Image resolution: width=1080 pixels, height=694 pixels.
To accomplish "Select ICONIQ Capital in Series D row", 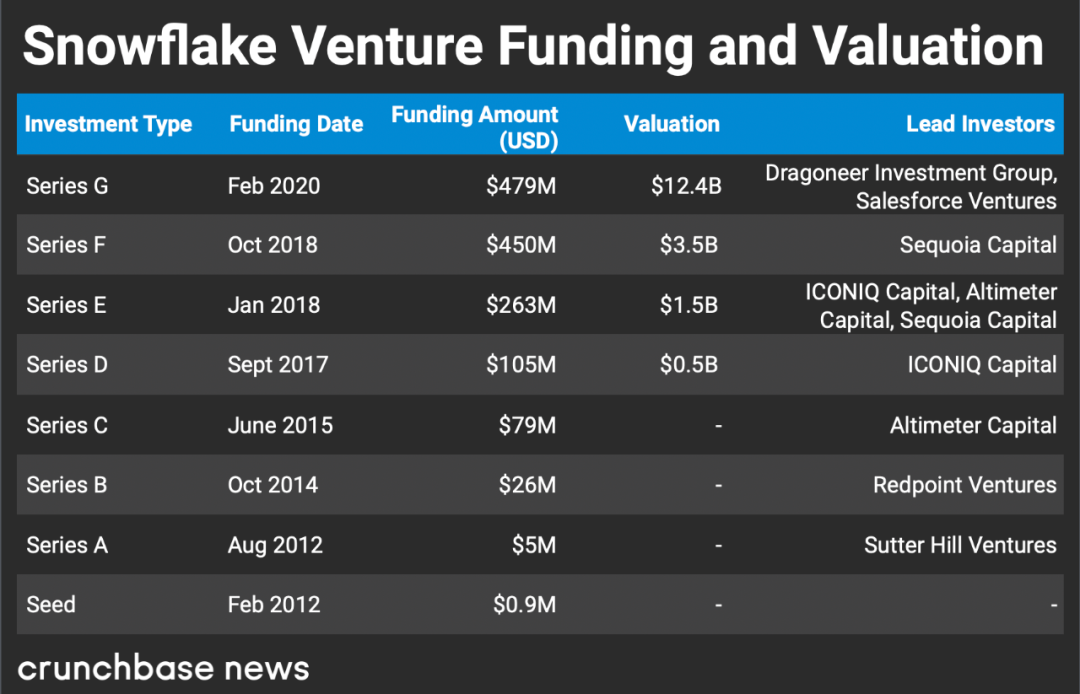I will pos(982,364).
